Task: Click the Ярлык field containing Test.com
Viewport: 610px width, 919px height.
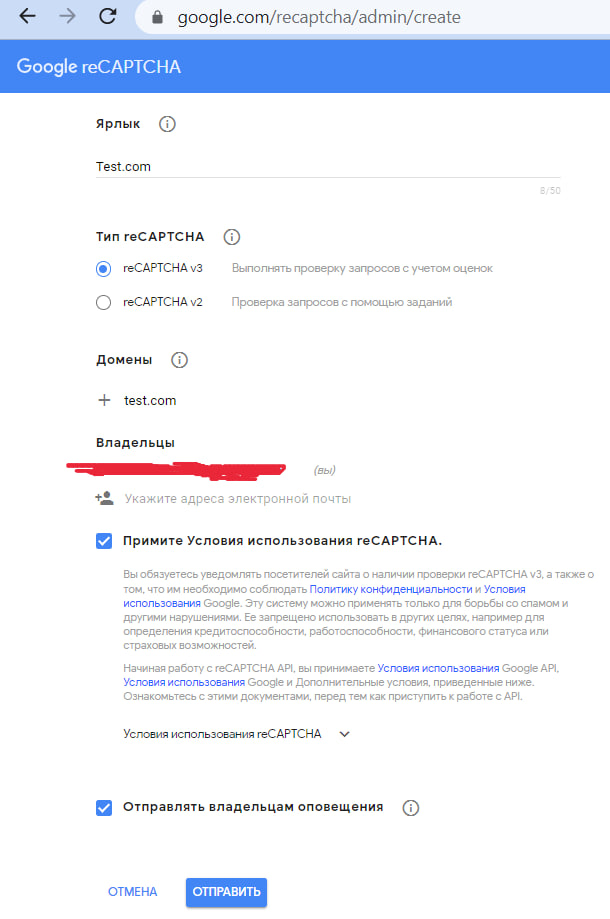Action: point(328,166)
